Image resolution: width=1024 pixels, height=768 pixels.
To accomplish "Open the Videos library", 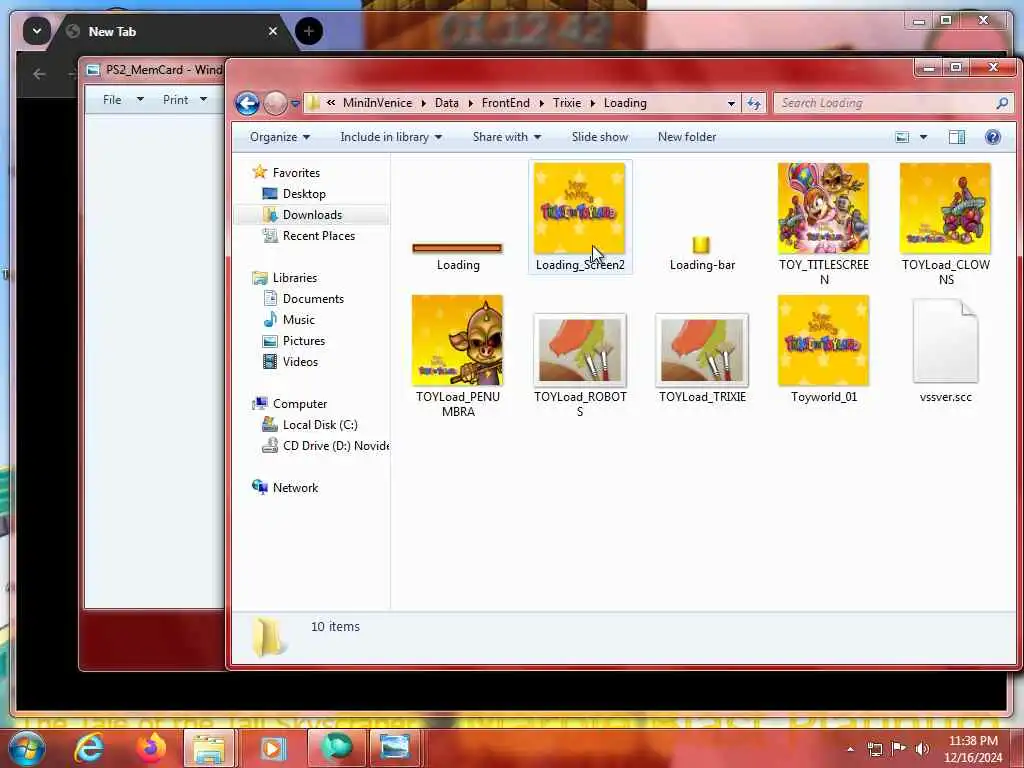I will [300, 362].
